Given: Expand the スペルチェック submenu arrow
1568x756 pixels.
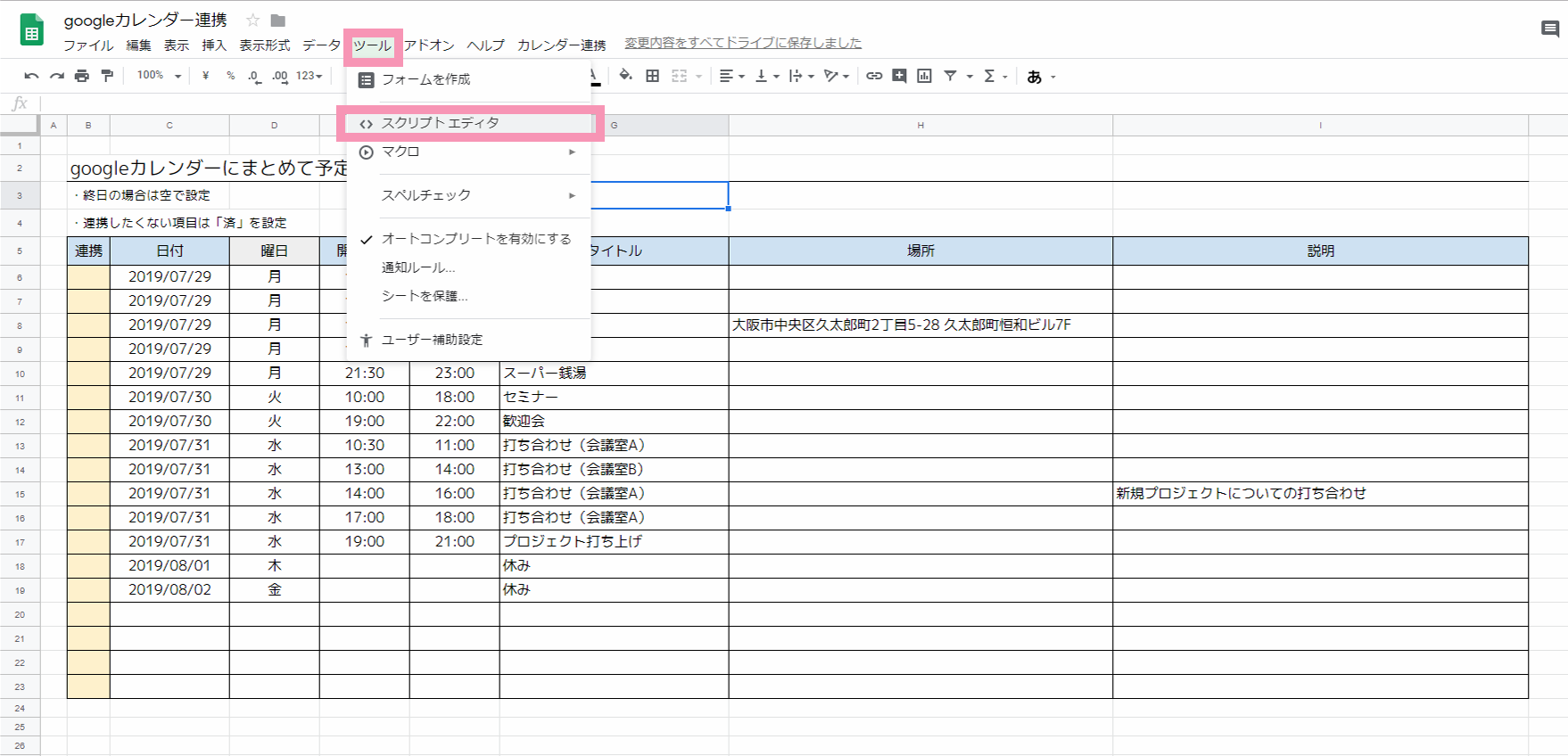Looking at the screenshot, I should 572,195.
